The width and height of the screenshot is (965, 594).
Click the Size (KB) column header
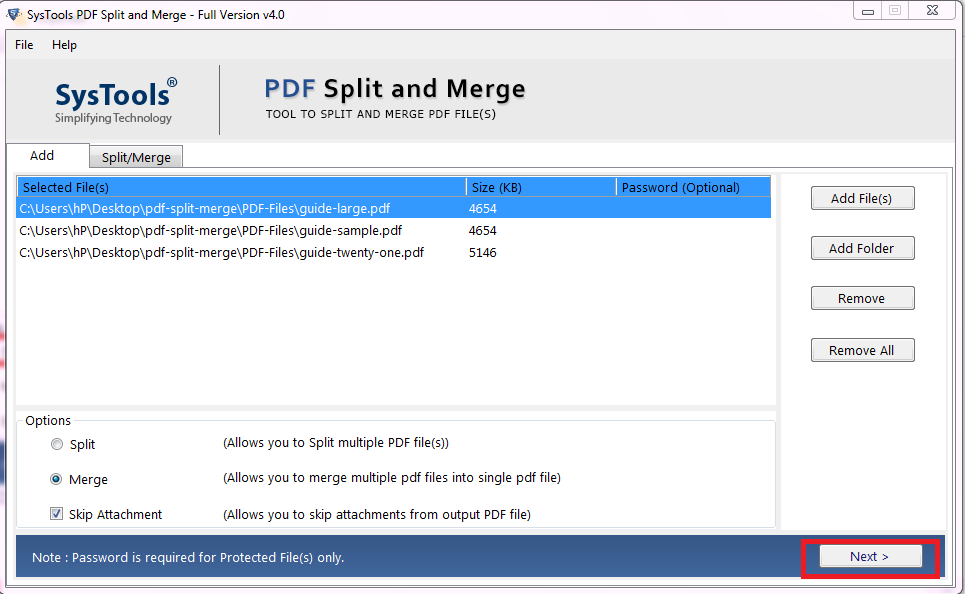(541, 187)
